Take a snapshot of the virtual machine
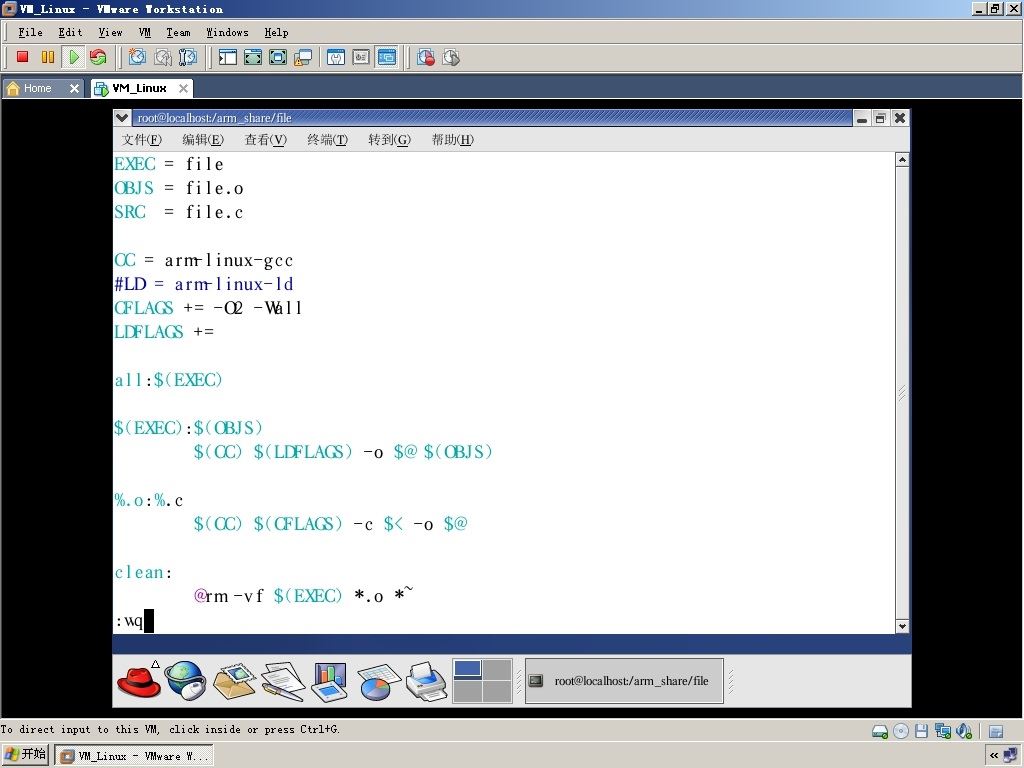The image size is (1024, 768). 137,57
